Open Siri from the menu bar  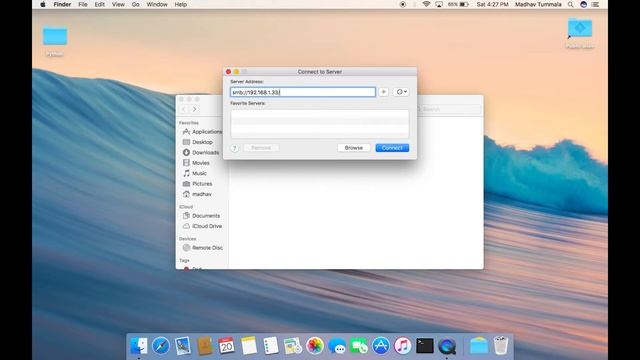coord(584,4)
